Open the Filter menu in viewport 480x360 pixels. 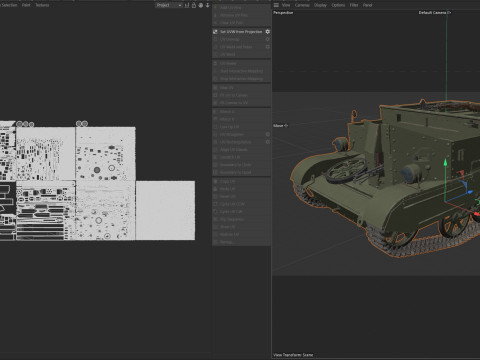click(x=354, y=5)
